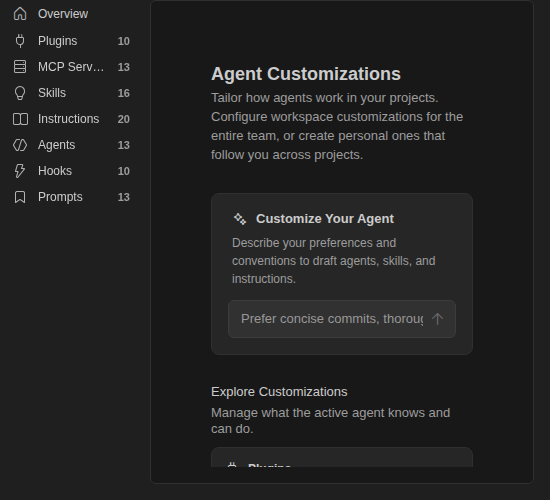Click the Prompts bookmark icon
This screenshot has height=500, width=550.
tap(20, 197)
